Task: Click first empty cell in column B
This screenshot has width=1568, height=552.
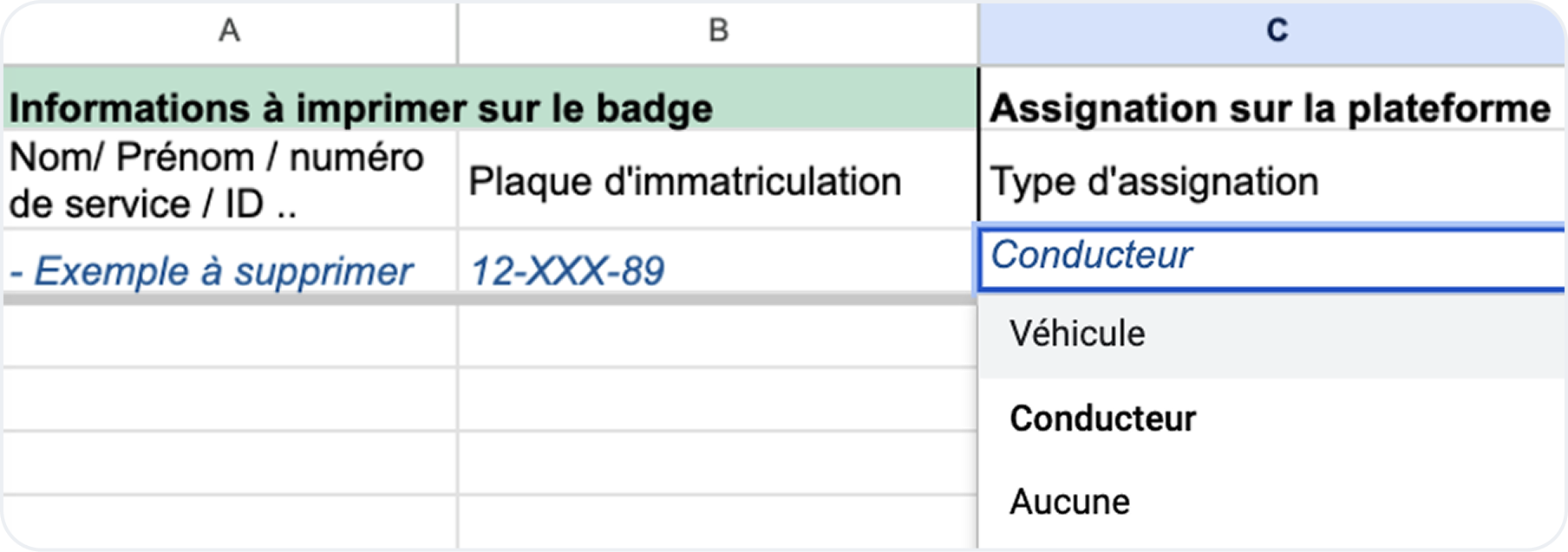Action: 718,336
